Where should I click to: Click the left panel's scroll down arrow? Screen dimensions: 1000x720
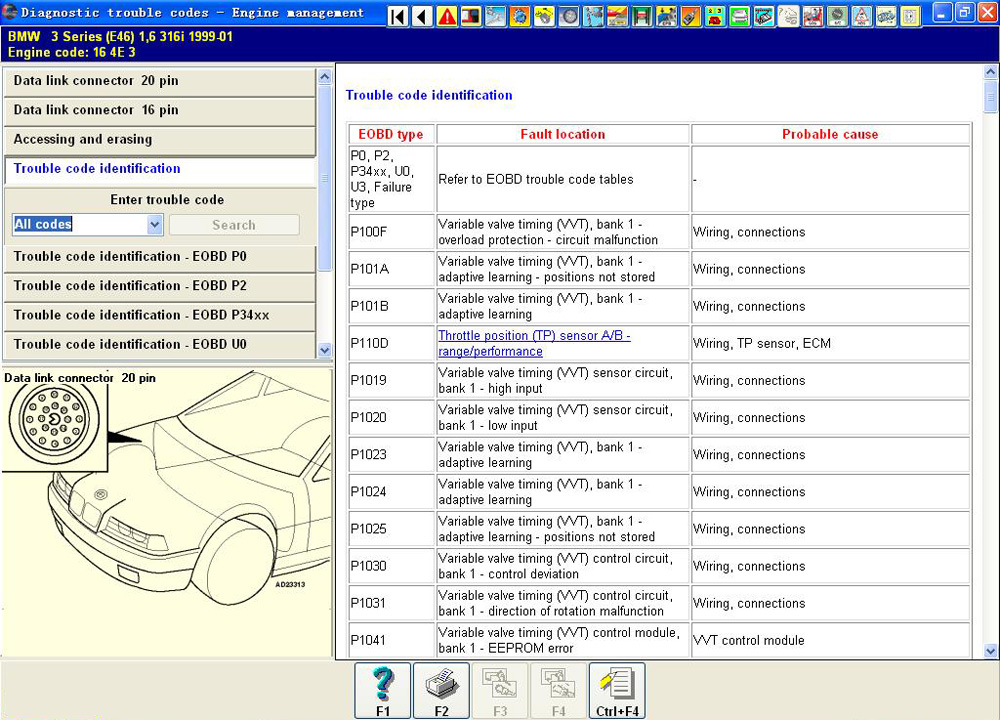tap(325, 350)
